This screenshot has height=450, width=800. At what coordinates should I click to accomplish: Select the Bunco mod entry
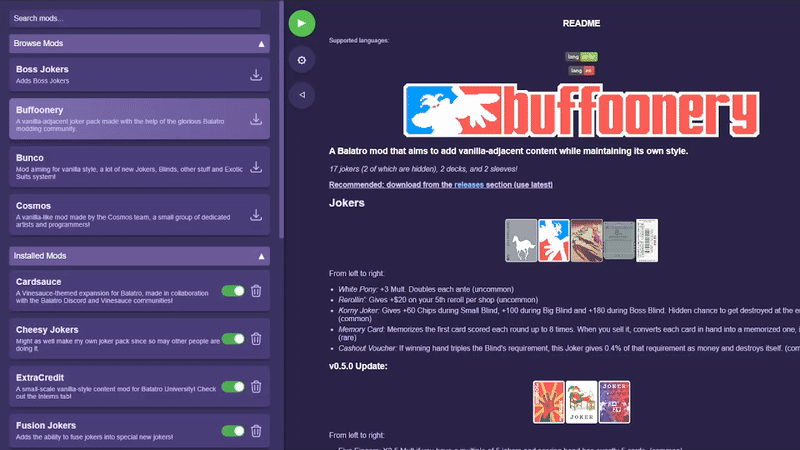click(139, 167)
